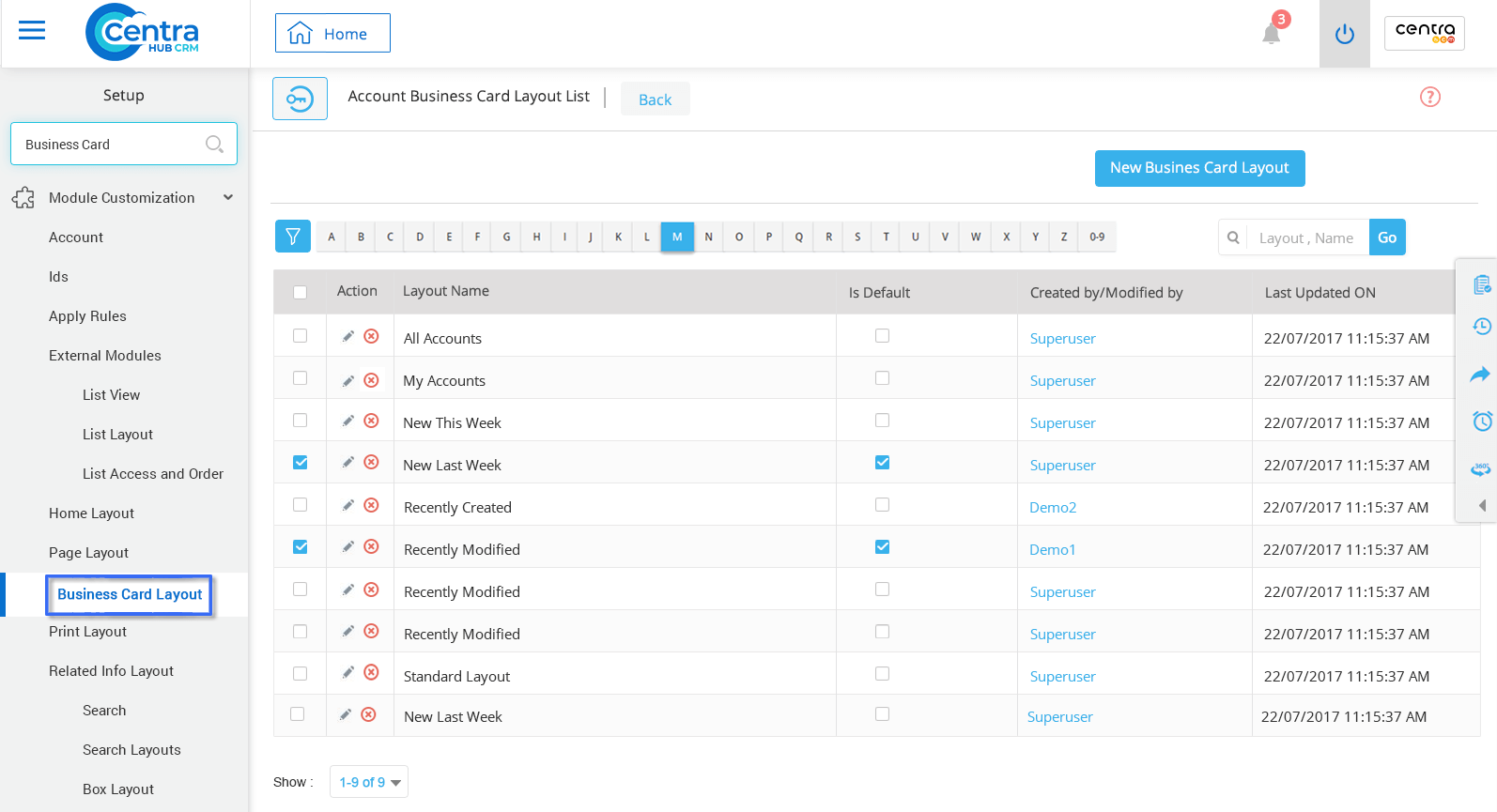Click the blue filter funnel icon
This screenshot has width=1497, height=812.
(292, 237)
